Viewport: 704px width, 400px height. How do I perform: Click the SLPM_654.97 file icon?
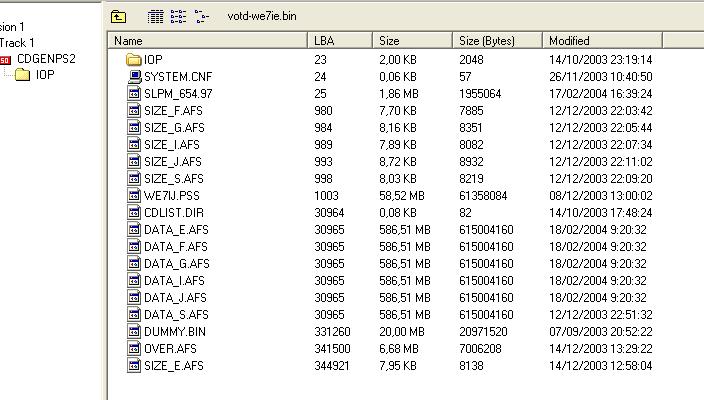pyautogui.click(x=134, y=93)
